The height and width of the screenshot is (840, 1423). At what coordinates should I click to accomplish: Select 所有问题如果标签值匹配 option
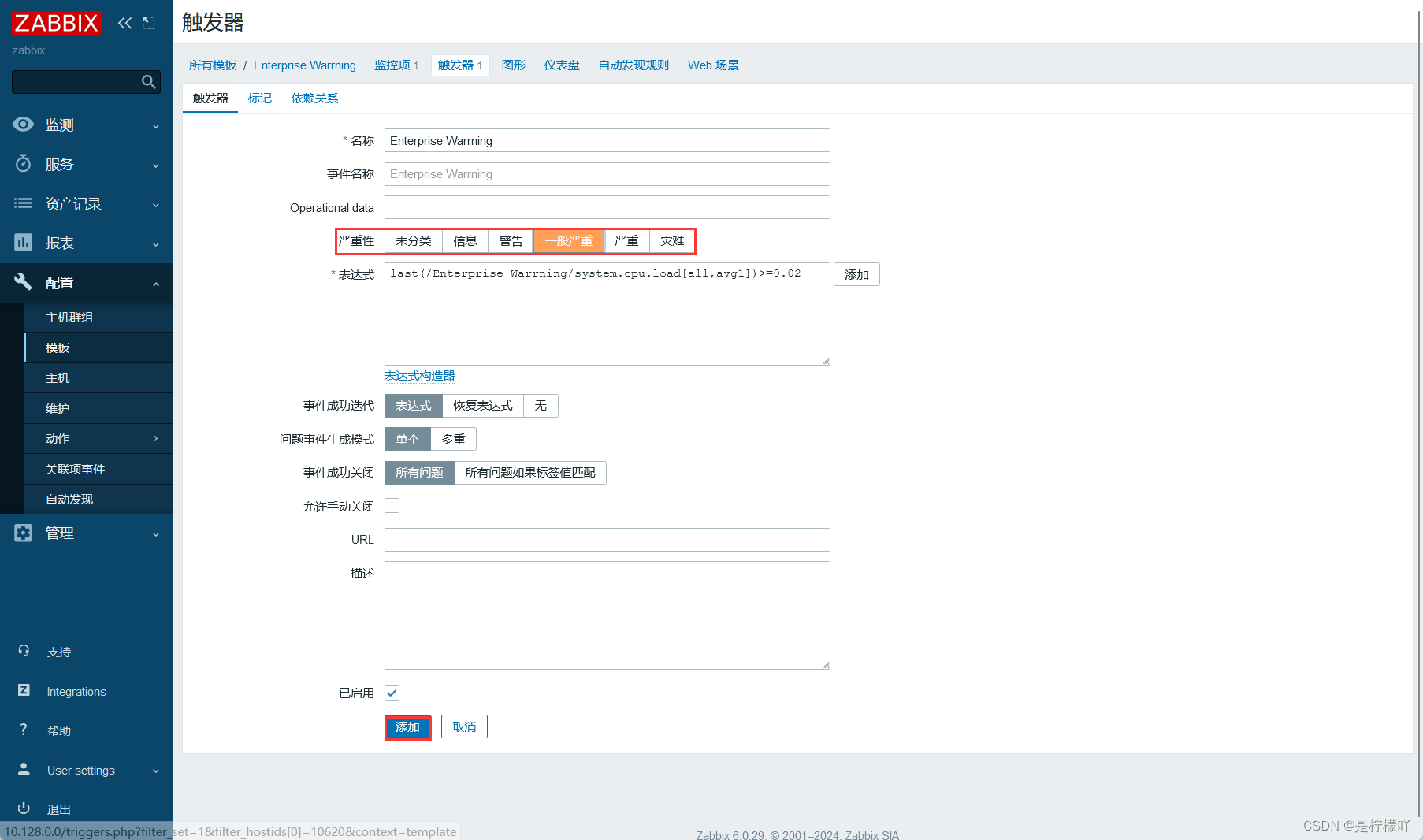pos(530,473)
